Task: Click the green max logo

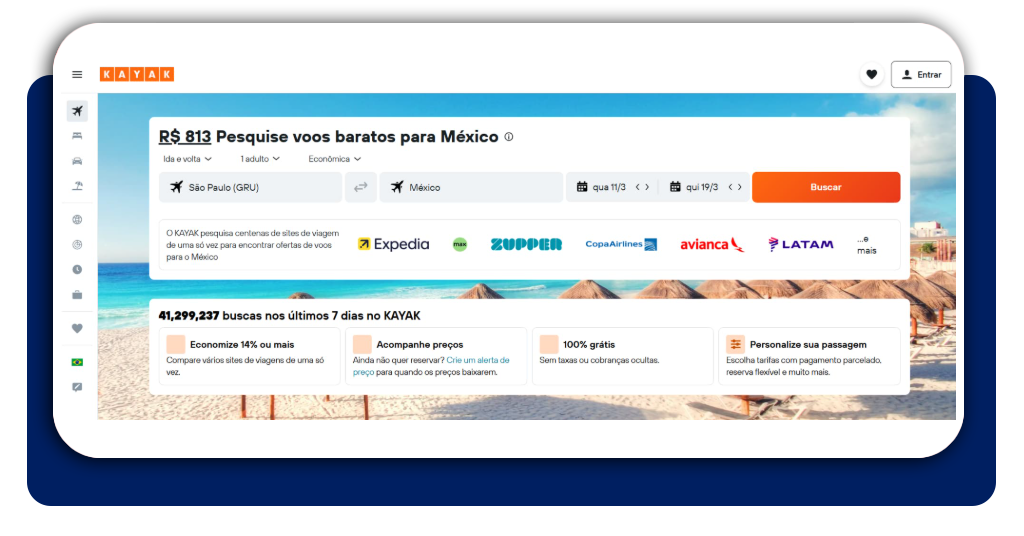Action: 460,244
